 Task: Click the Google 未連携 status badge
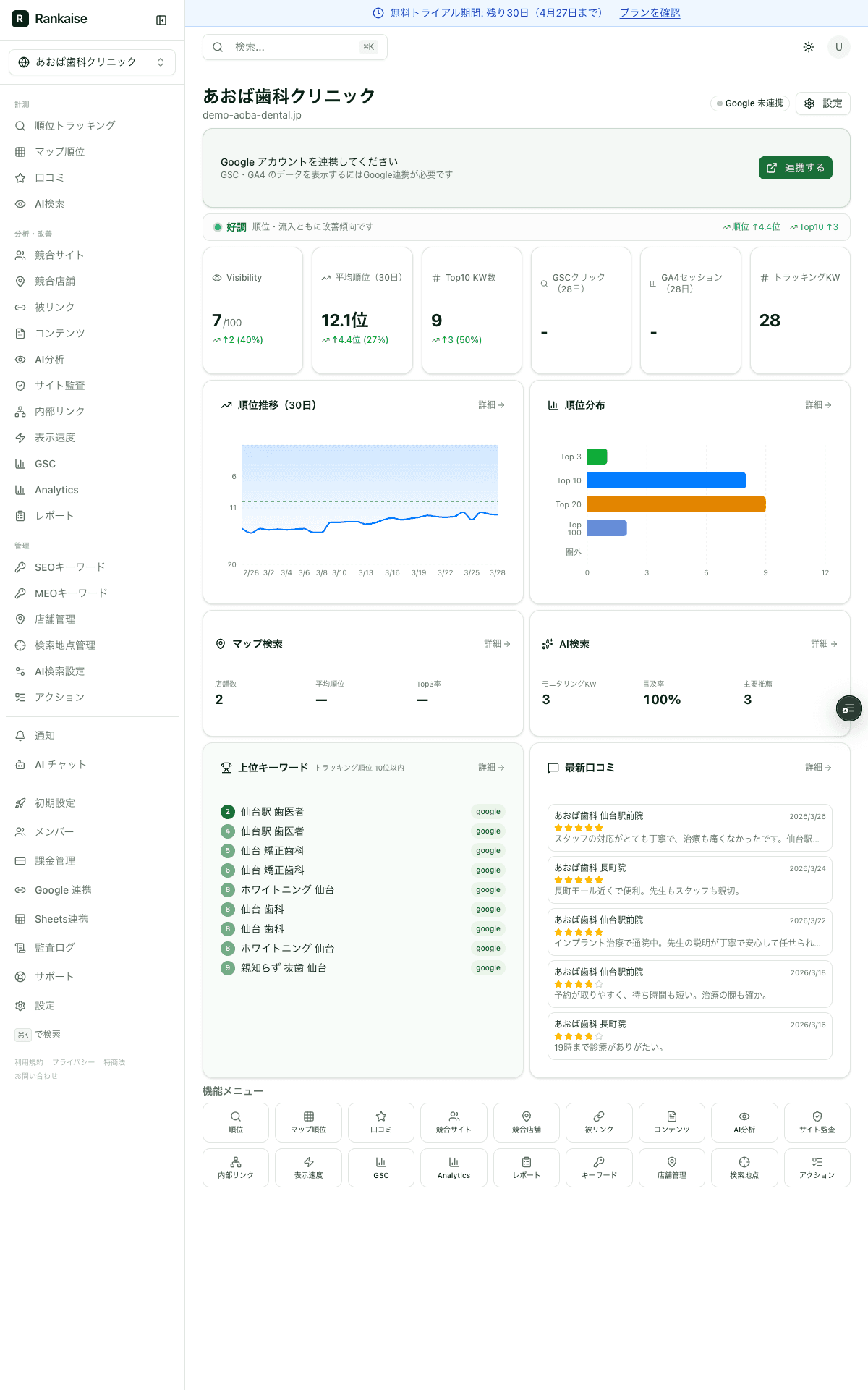point(749,103)
